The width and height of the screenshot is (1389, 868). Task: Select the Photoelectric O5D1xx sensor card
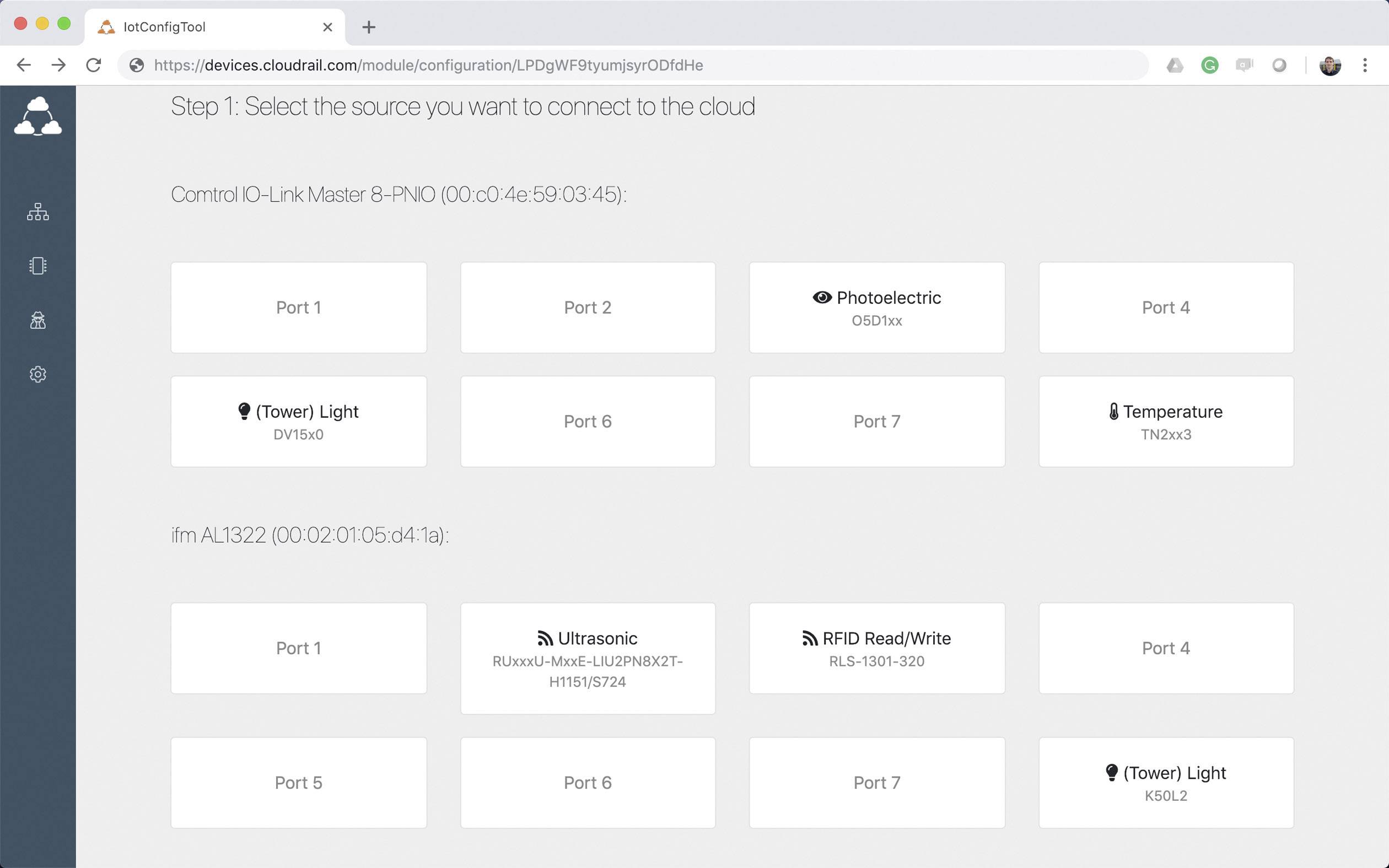[876, 308]
